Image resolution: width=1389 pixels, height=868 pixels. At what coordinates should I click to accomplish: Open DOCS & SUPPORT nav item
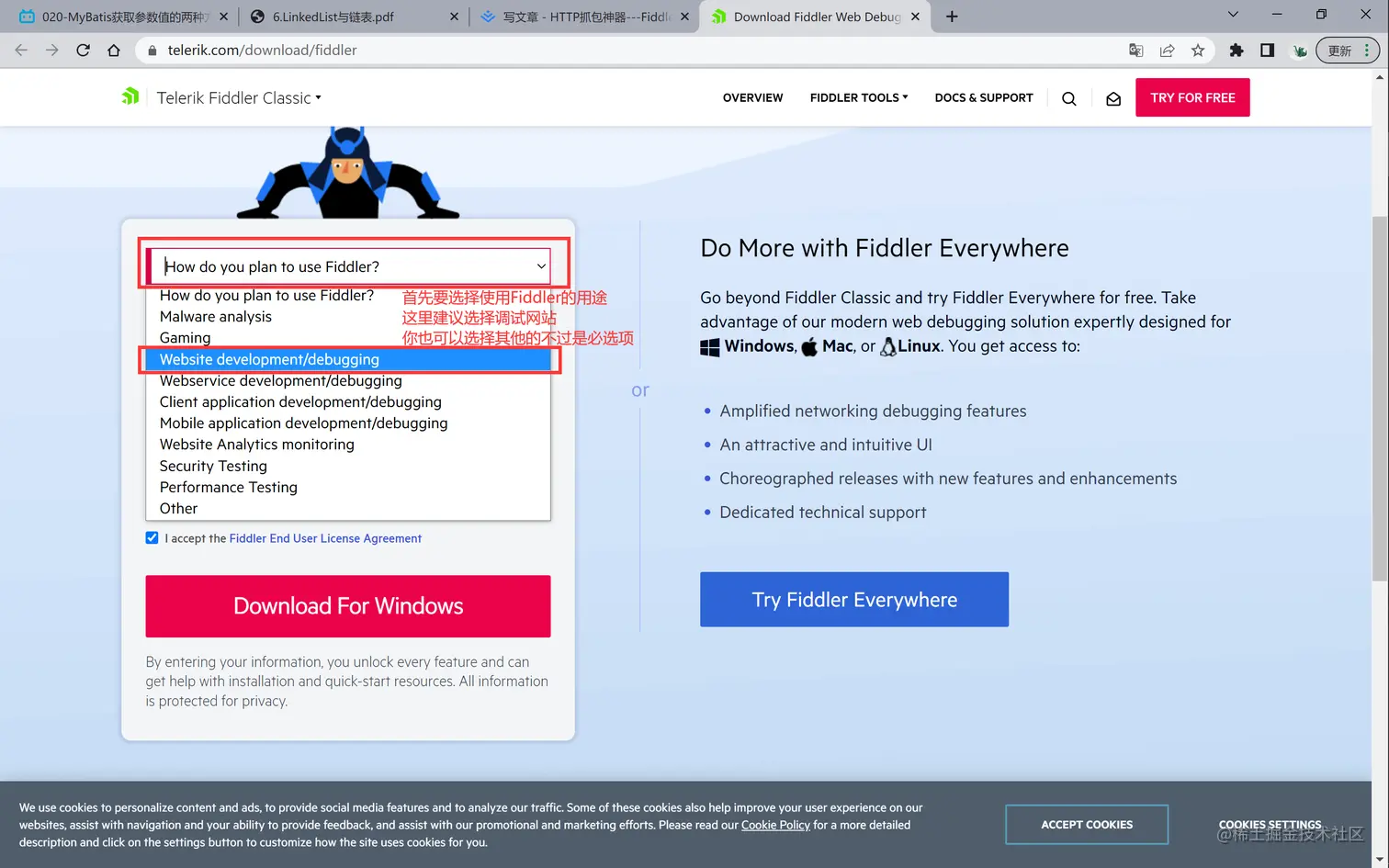984,97
